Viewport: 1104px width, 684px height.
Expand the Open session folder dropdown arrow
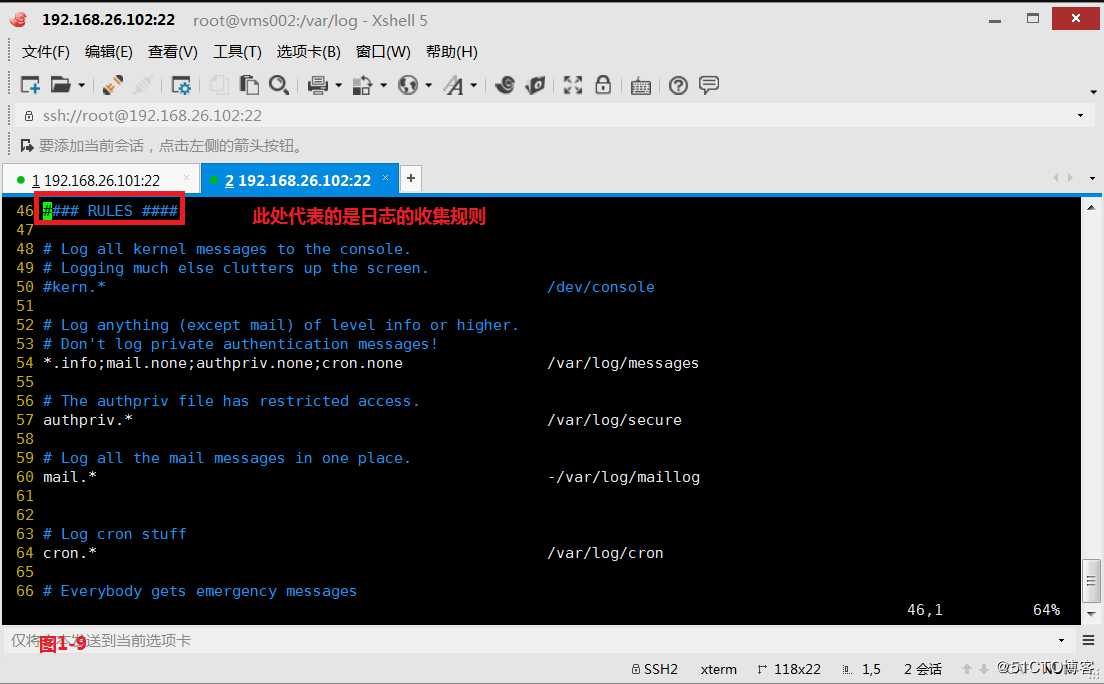pos(82,86)
